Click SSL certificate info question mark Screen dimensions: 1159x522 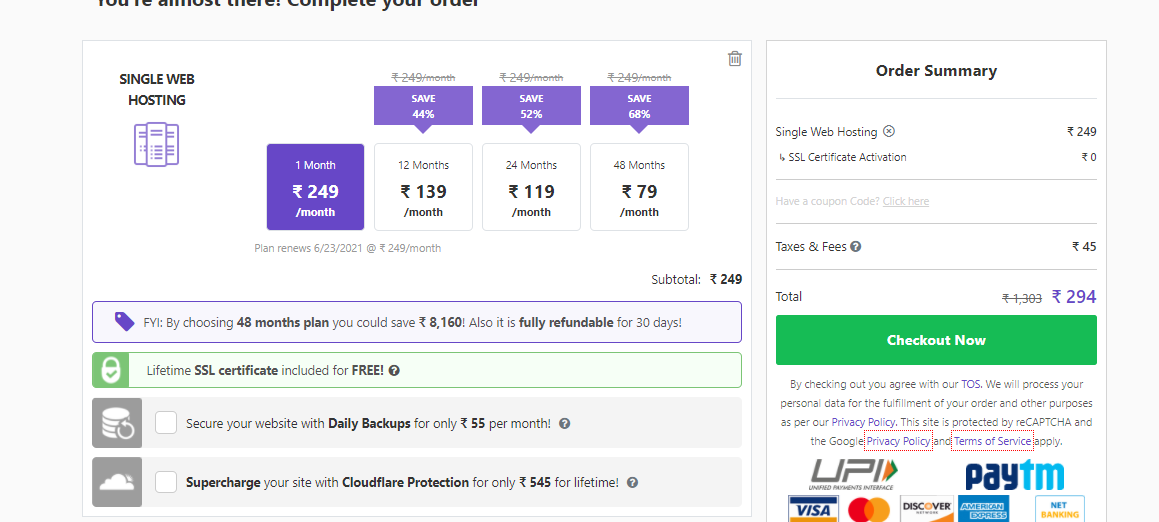[394, 370]
